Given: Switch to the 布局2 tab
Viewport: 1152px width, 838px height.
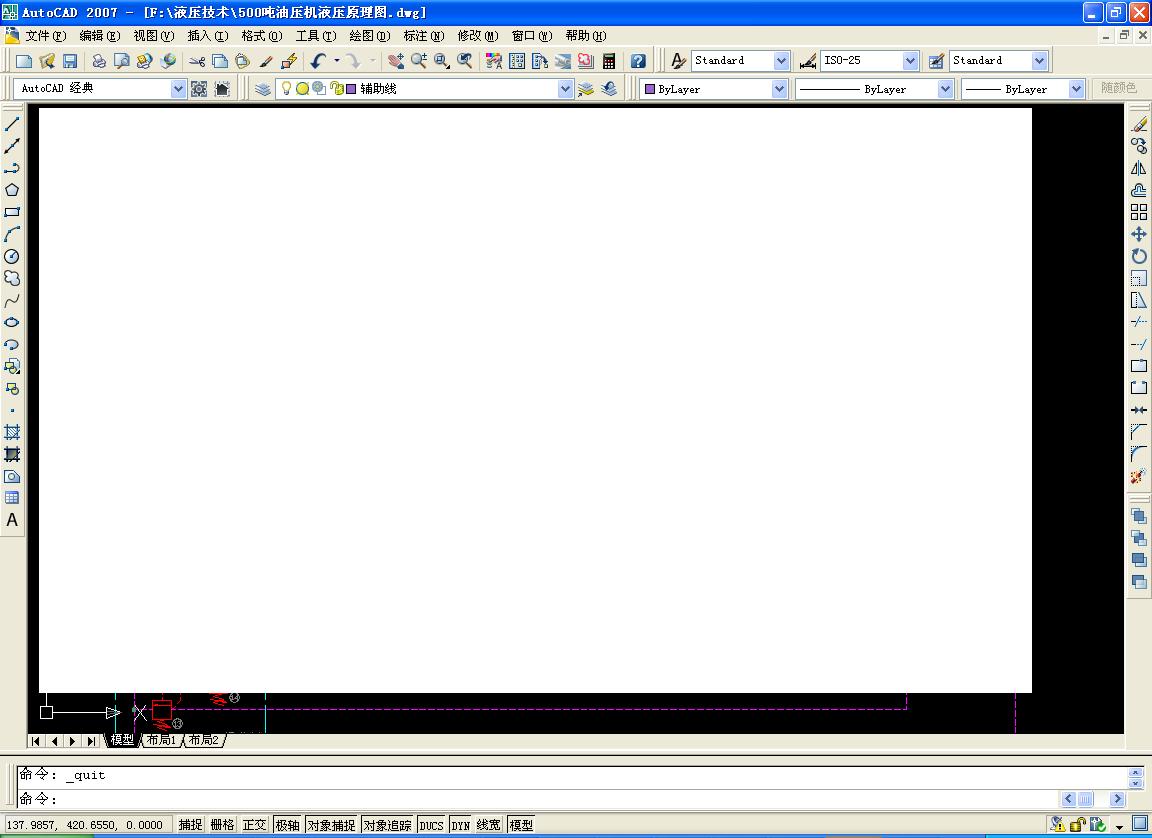Looking at the screenshot, I should point(204,740).
